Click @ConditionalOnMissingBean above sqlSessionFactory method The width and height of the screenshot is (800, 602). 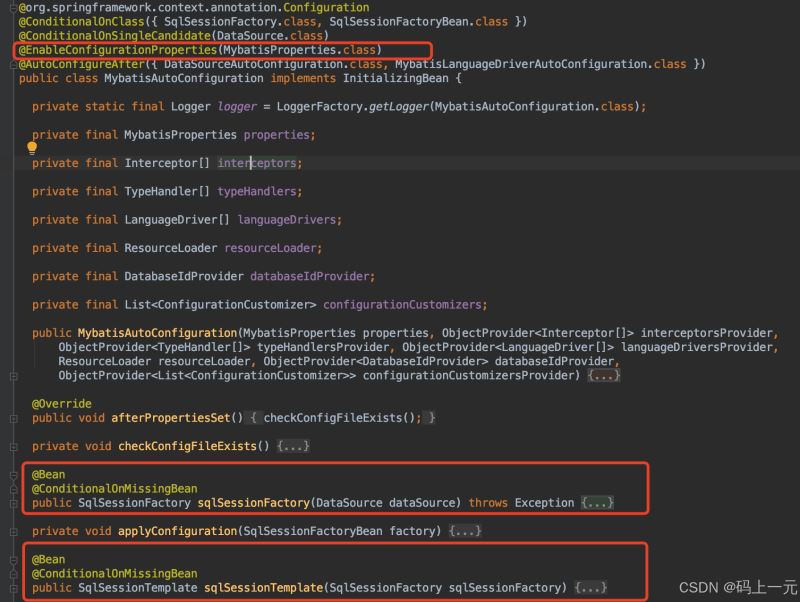coord(114,489)
